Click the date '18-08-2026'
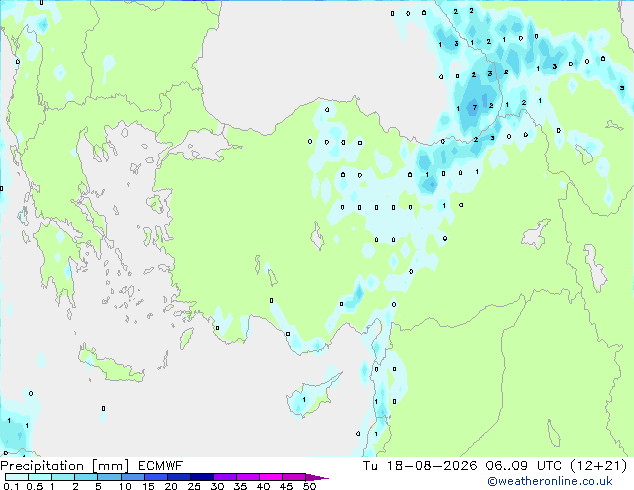Image resolution: width=634 pixels, height=490 pixels. [x=431, y=466]
